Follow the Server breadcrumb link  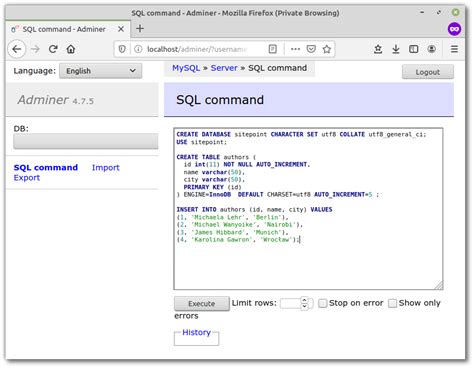[x=224, y=68]
